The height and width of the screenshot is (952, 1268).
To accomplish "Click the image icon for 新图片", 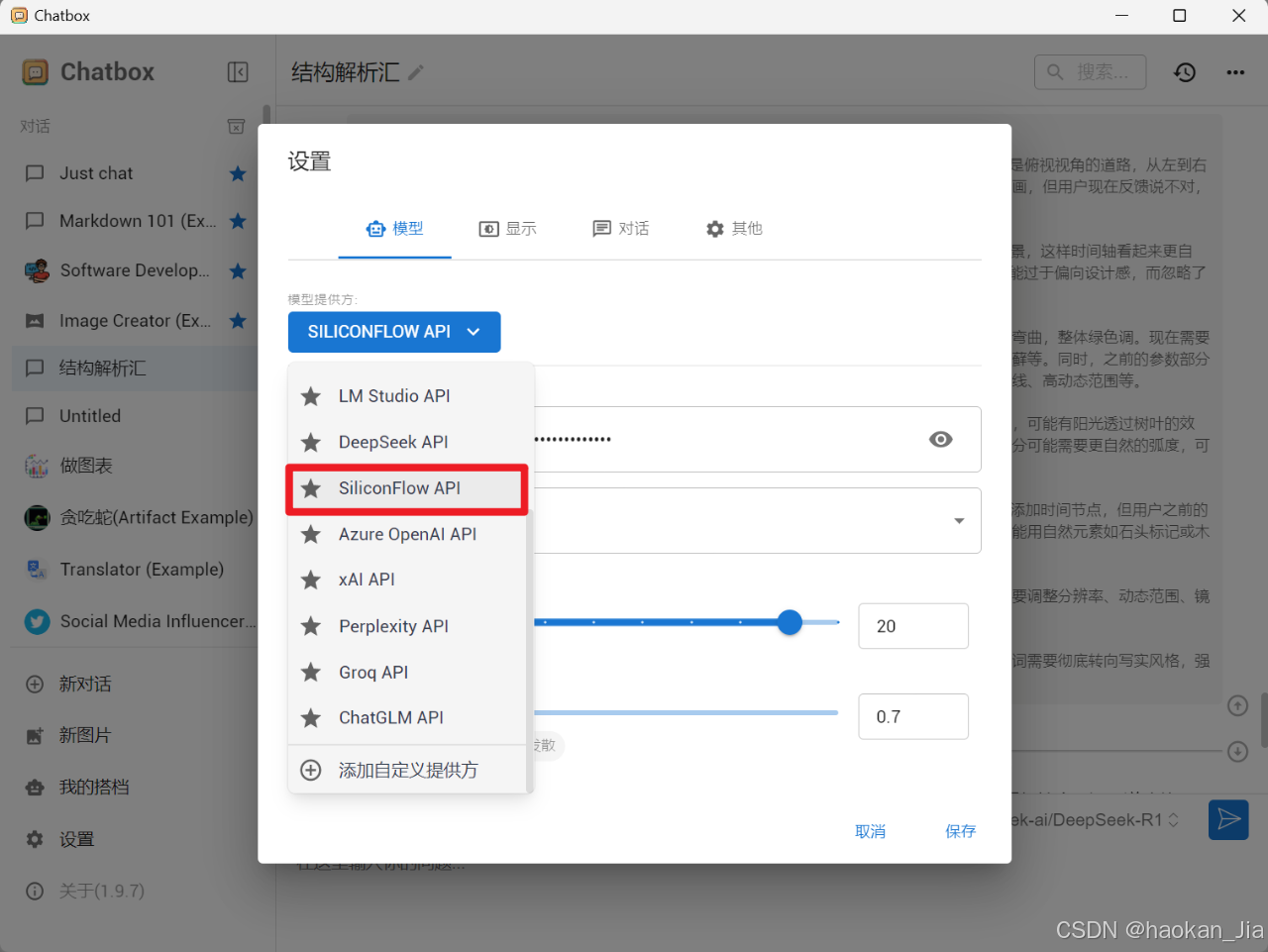I will click(x=35, y=735).
